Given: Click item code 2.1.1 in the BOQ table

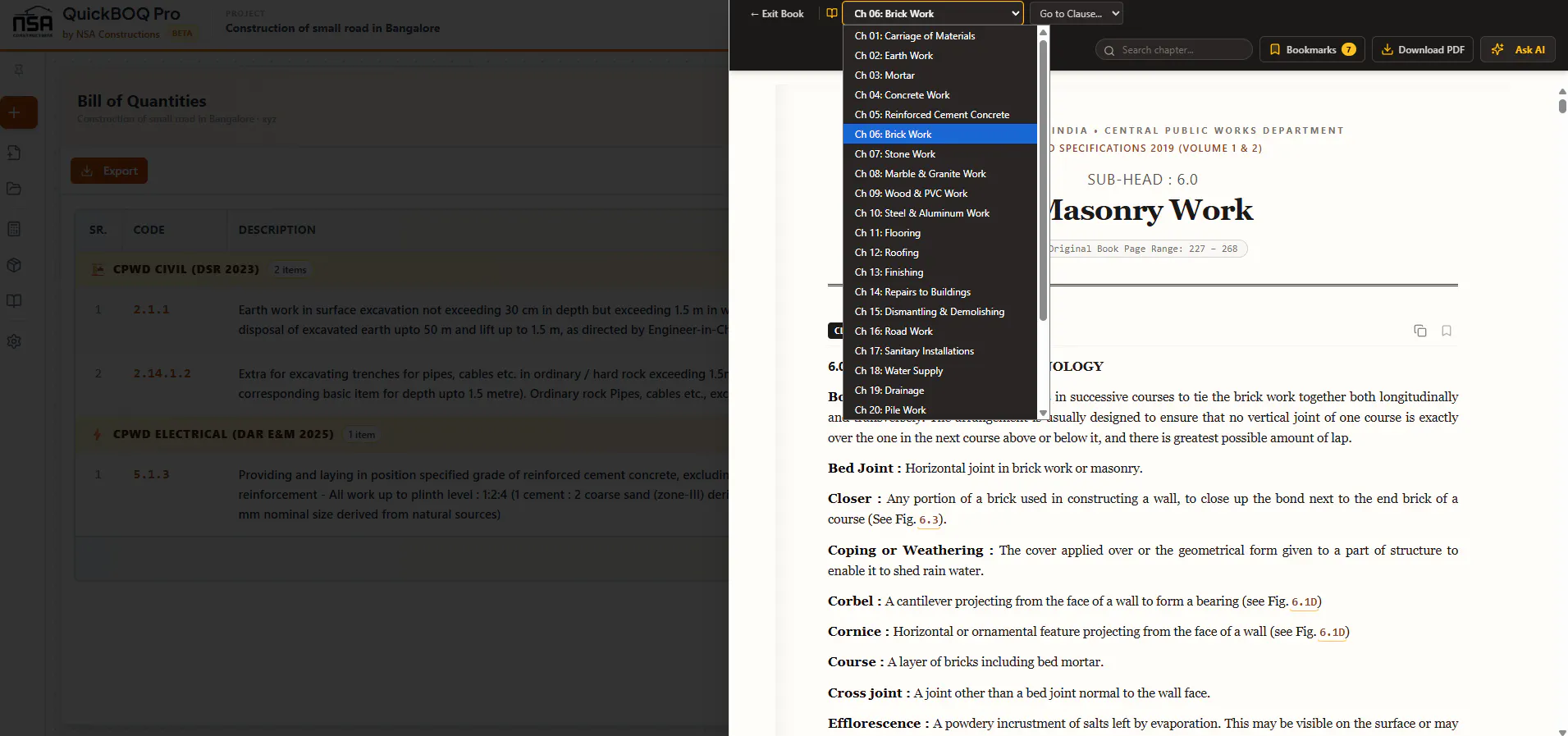Looking at the screenshot, I should 152,310.
